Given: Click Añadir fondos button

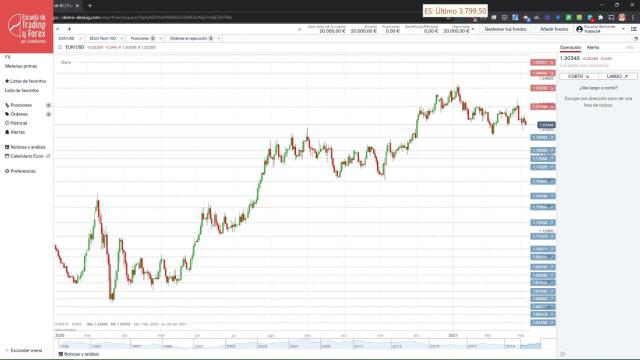Looking at the screenshot, I should tap(554, 29).
